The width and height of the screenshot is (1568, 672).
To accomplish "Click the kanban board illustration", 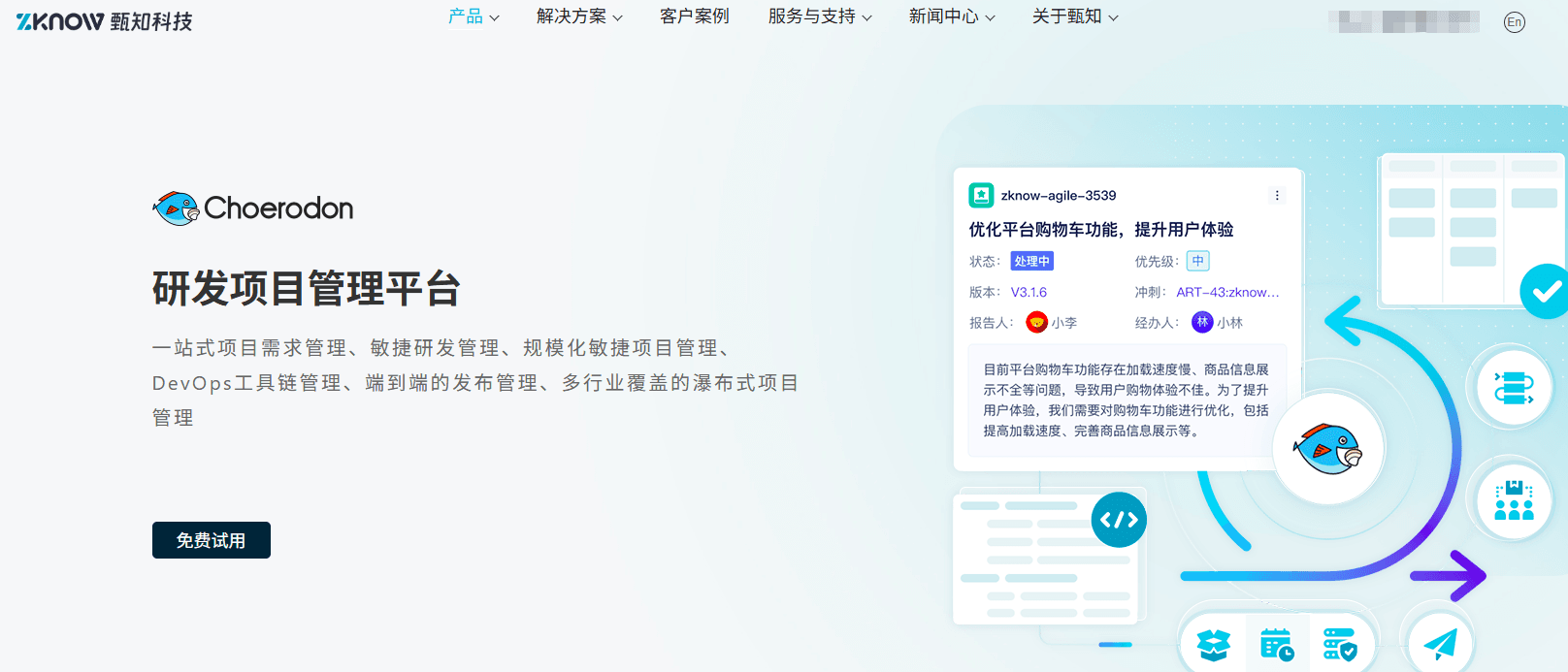I will coord(1470,229).
